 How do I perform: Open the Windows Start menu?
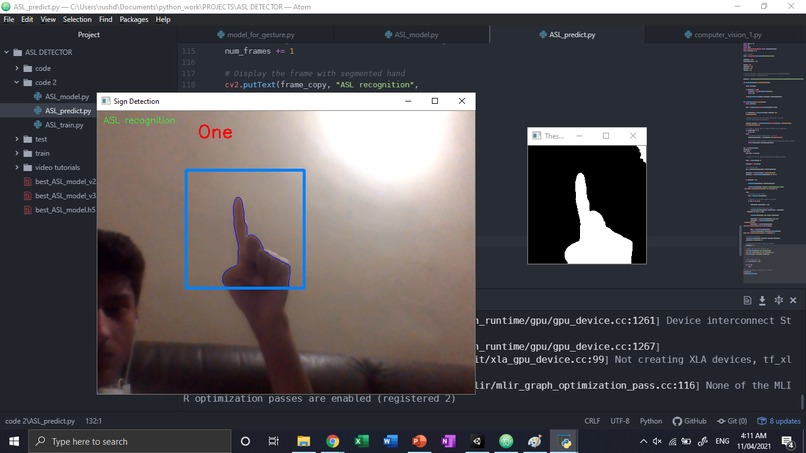[x=14, y=441]
